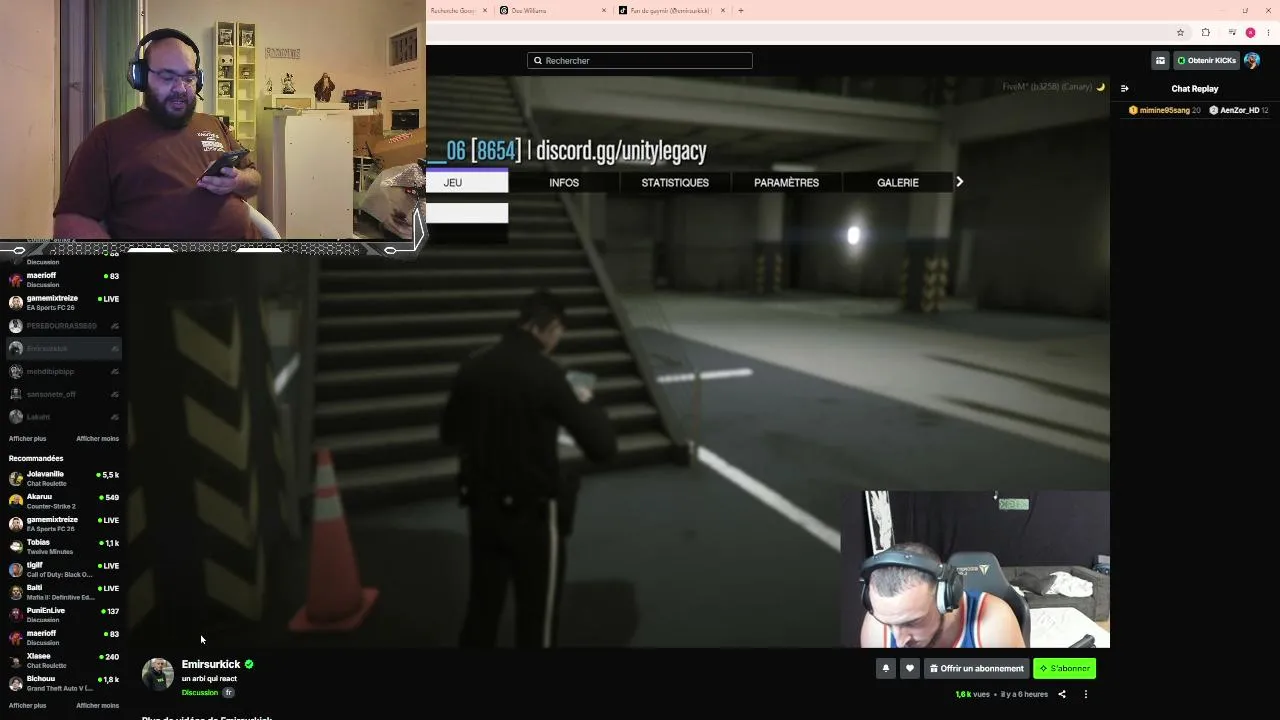Screen dimensions: 1280x720
Task: Click Afficher plus under Recommandées
Action: coord(28,705)
